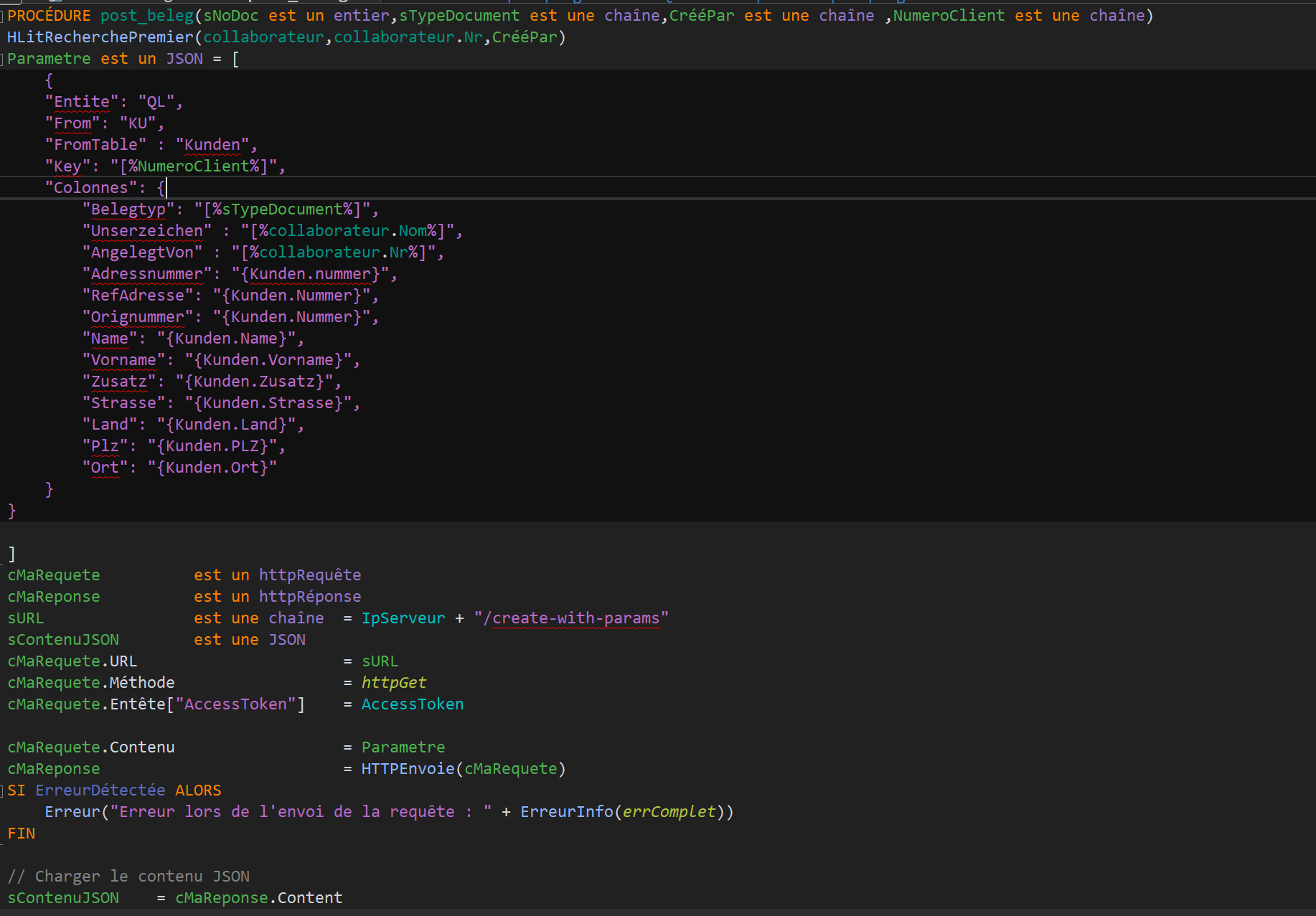Collapse the PROCÉDURE post_beleg code block
The width and height of the screenshot is (1316, 916).
tap(2, 16)
